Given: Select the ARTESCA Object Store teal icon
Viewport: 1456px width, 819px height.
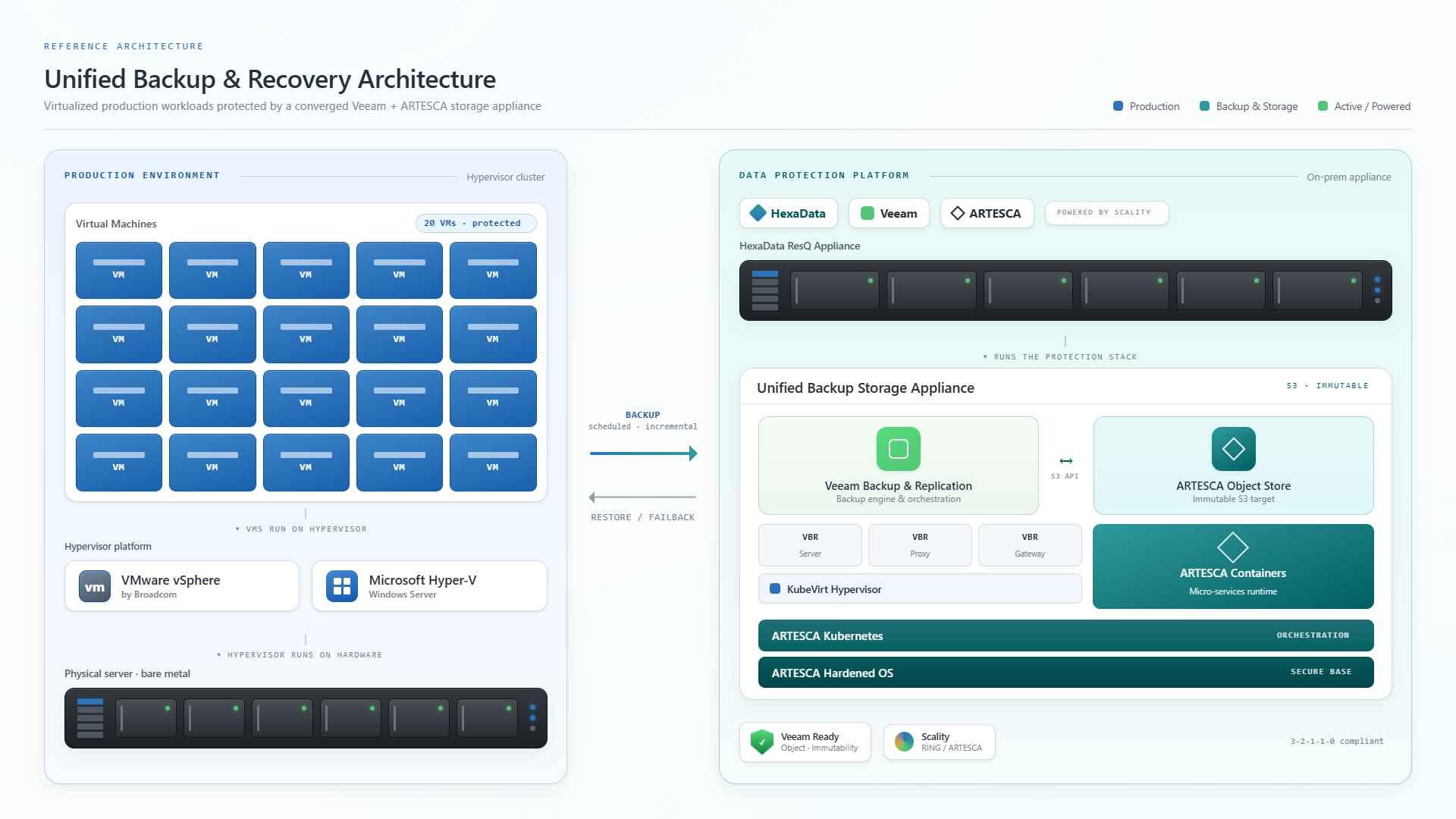Looking at the screenshot, I should click(1234, 449).
